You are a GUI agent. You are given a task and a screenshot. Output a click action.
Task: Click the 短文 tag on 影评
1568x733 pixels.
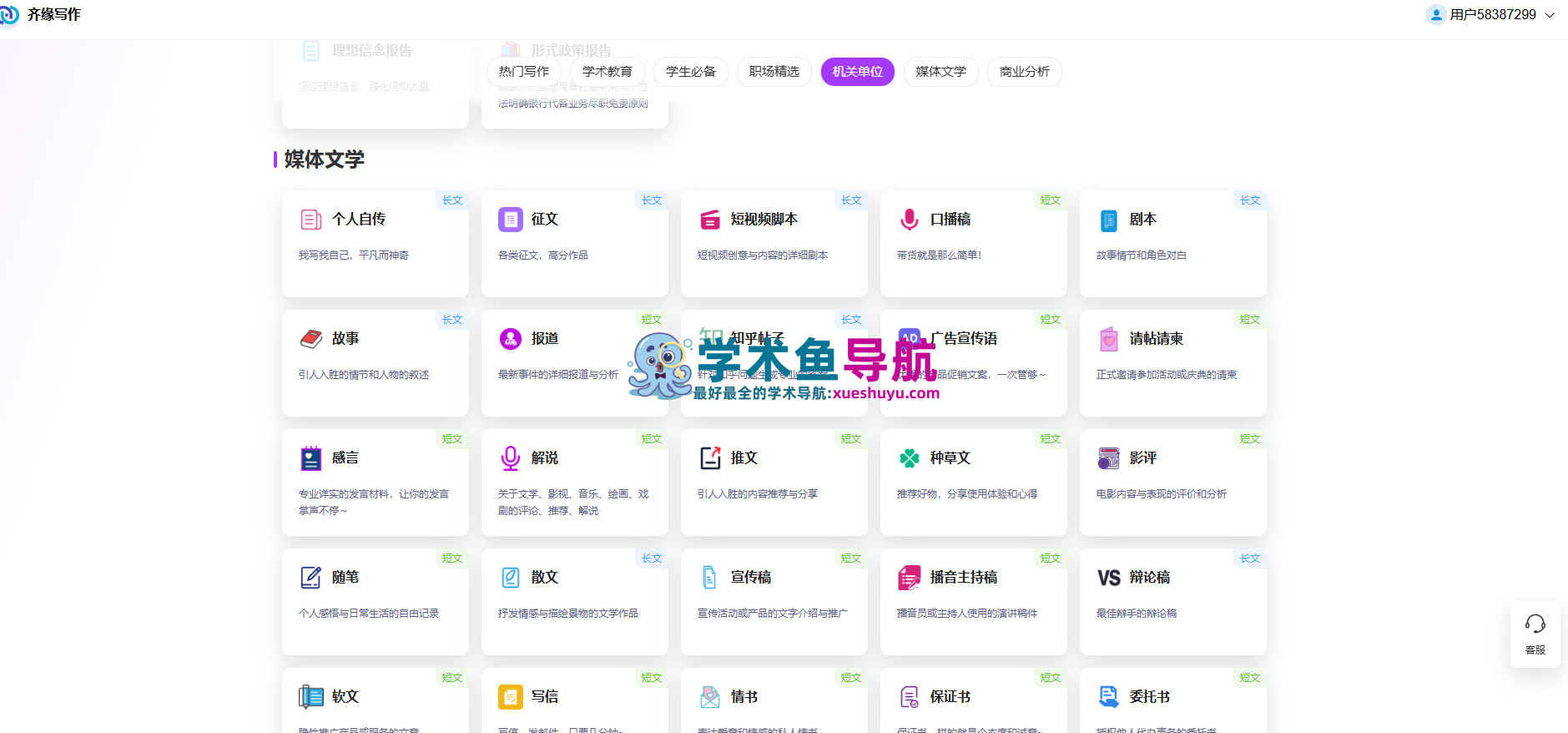pyautogui.click(x=1250, y=439)
